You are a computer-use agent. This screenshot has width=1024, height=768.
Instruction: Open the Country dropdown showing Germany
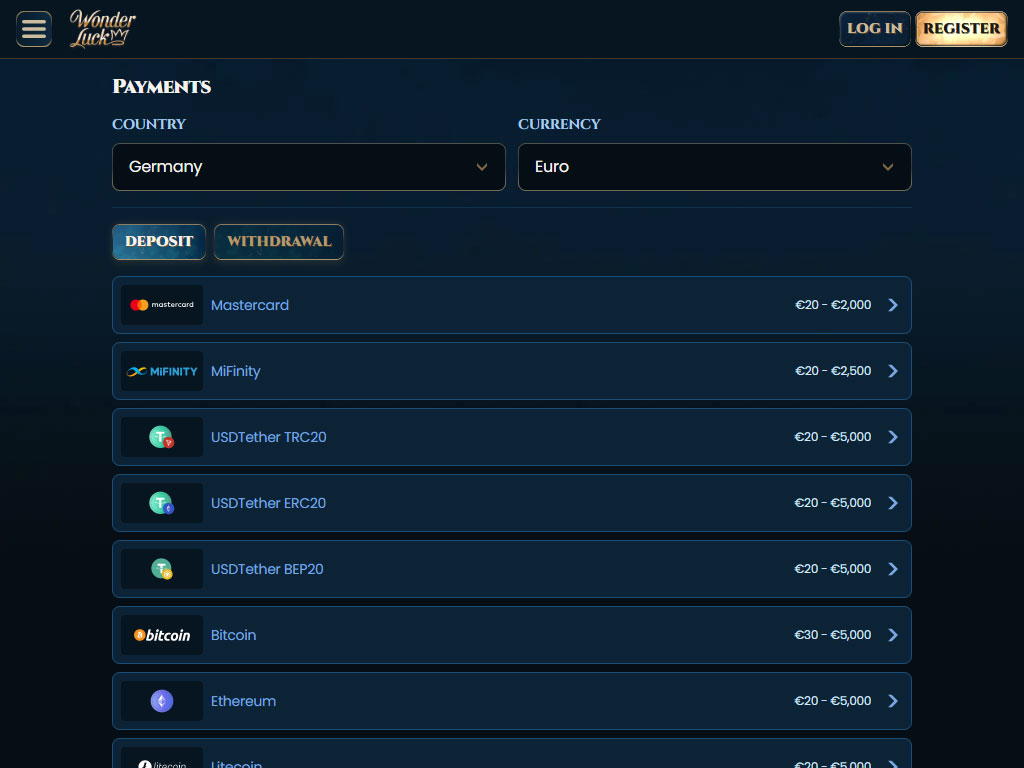(308, 167)
